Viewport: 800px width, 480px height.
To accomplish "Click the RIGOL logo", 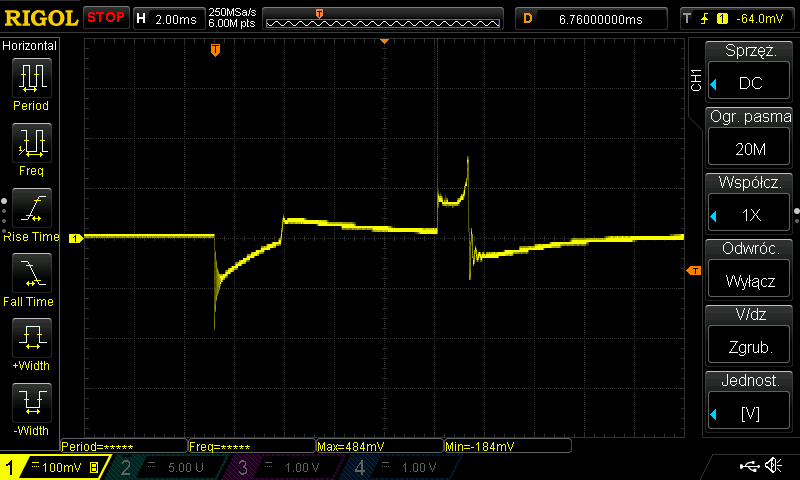I will pyautogui.click(x=41, y=18).
